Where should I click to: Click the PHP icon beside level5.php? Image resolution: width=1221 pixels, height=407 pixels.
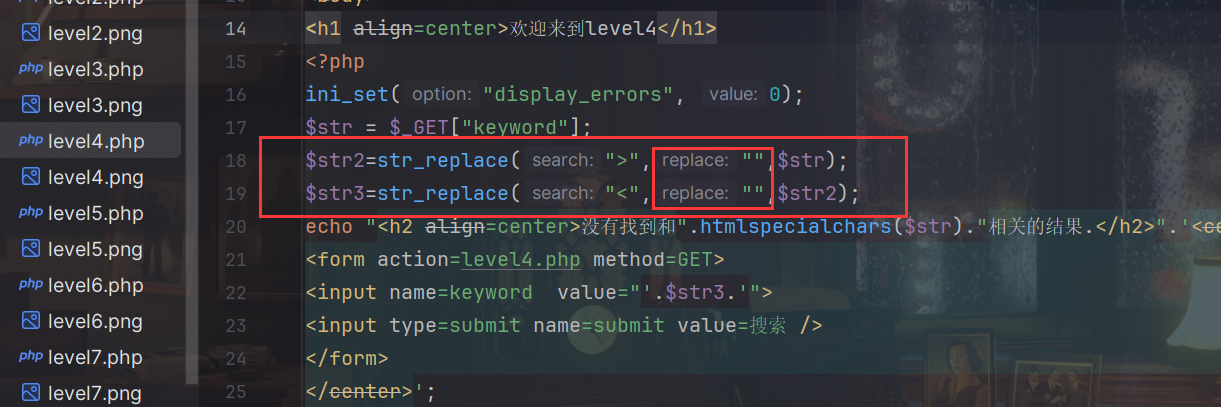(30, 213)
